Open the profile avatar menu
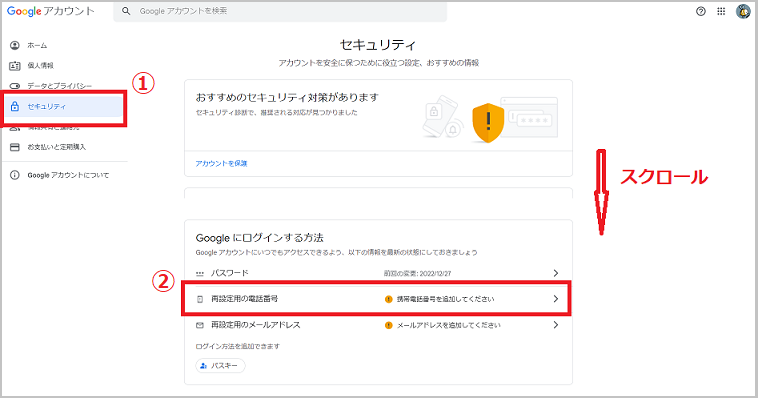 click(743, 11)
